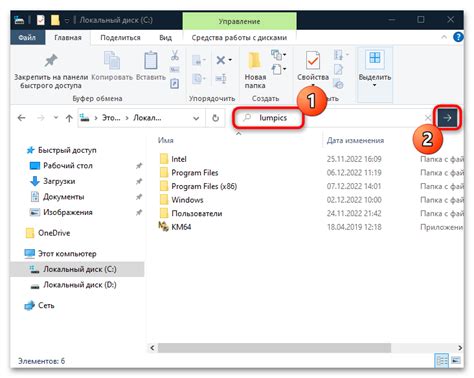The image size is (474, 378).
Task: Start the search with the arrow button
Action: 447,118
